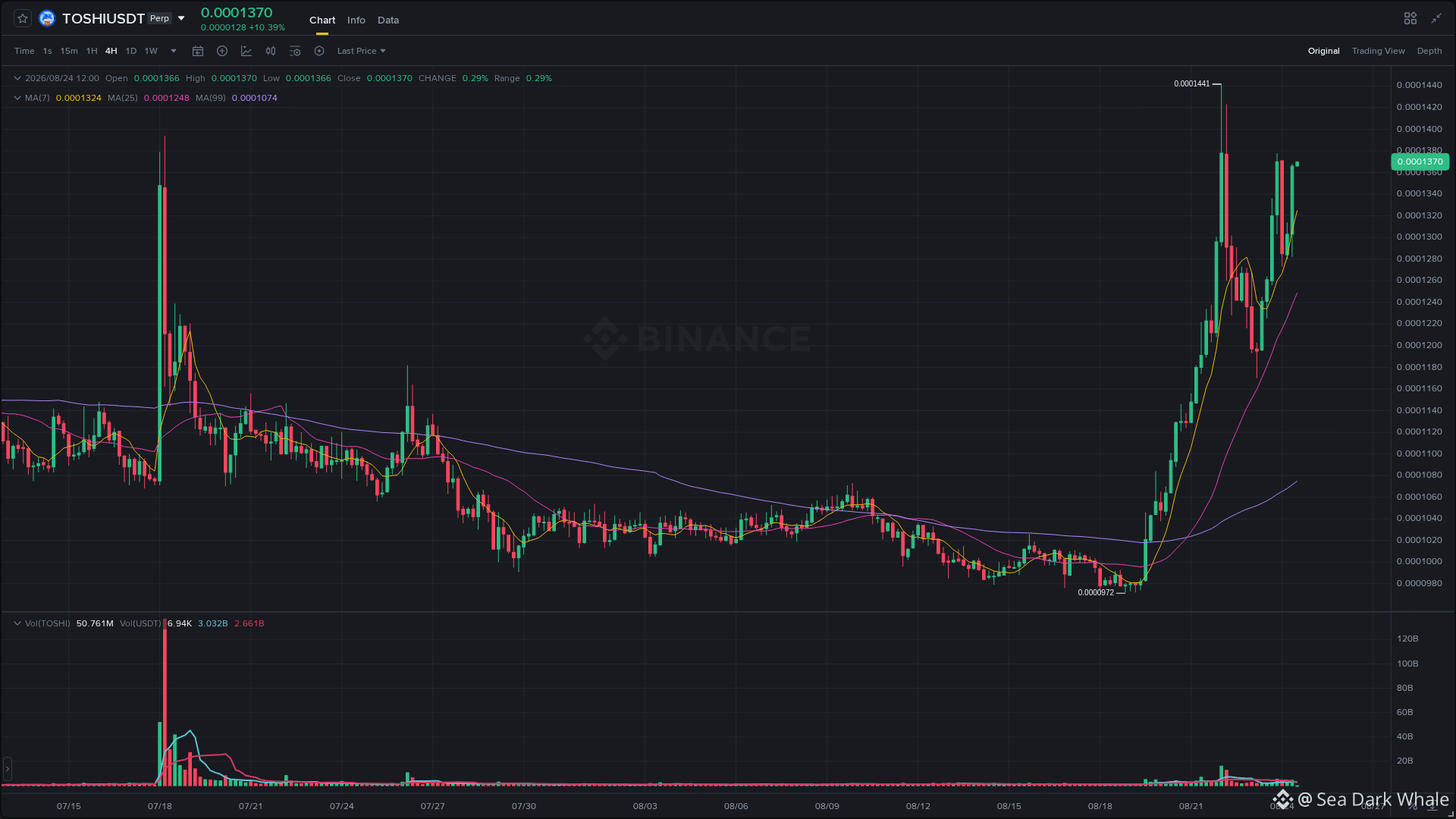Screen dimensions: 1456x819
Task: Expand the left side panel arrow
Action: pyautogui.click(x=8, y=769)
